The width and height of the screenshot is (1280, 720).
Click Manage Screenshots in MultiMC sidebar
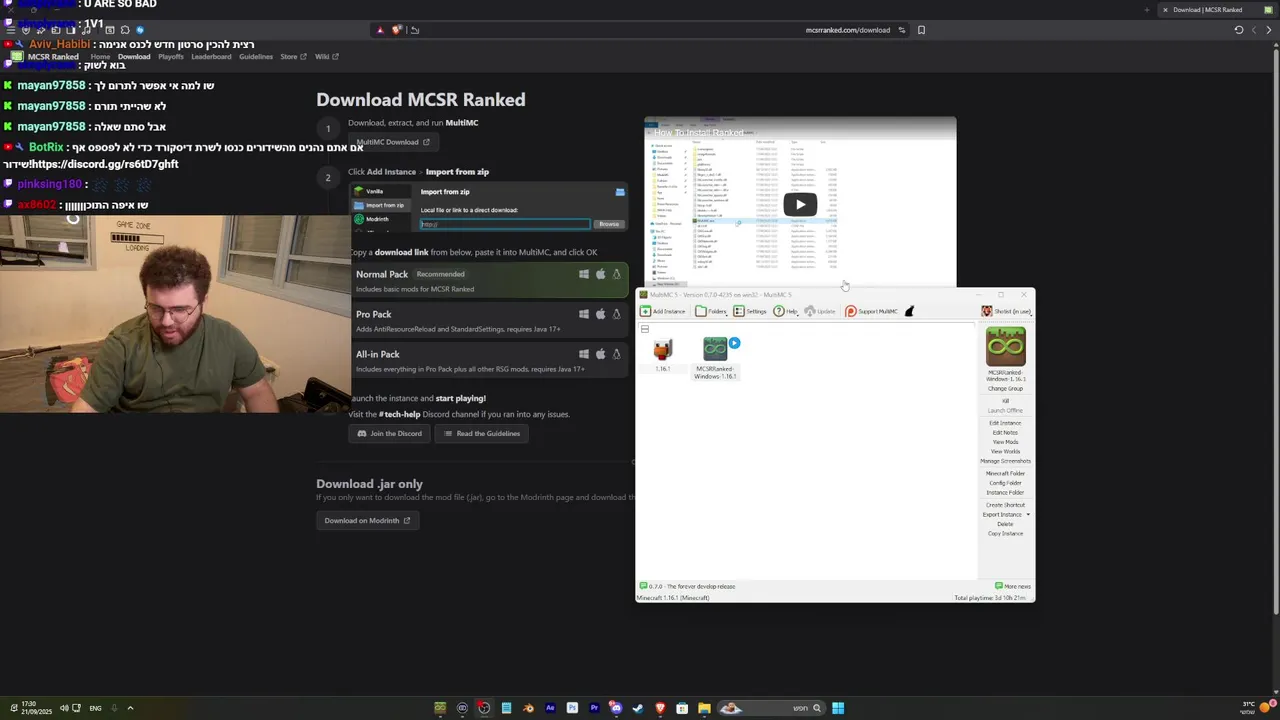pos(1005,461)
